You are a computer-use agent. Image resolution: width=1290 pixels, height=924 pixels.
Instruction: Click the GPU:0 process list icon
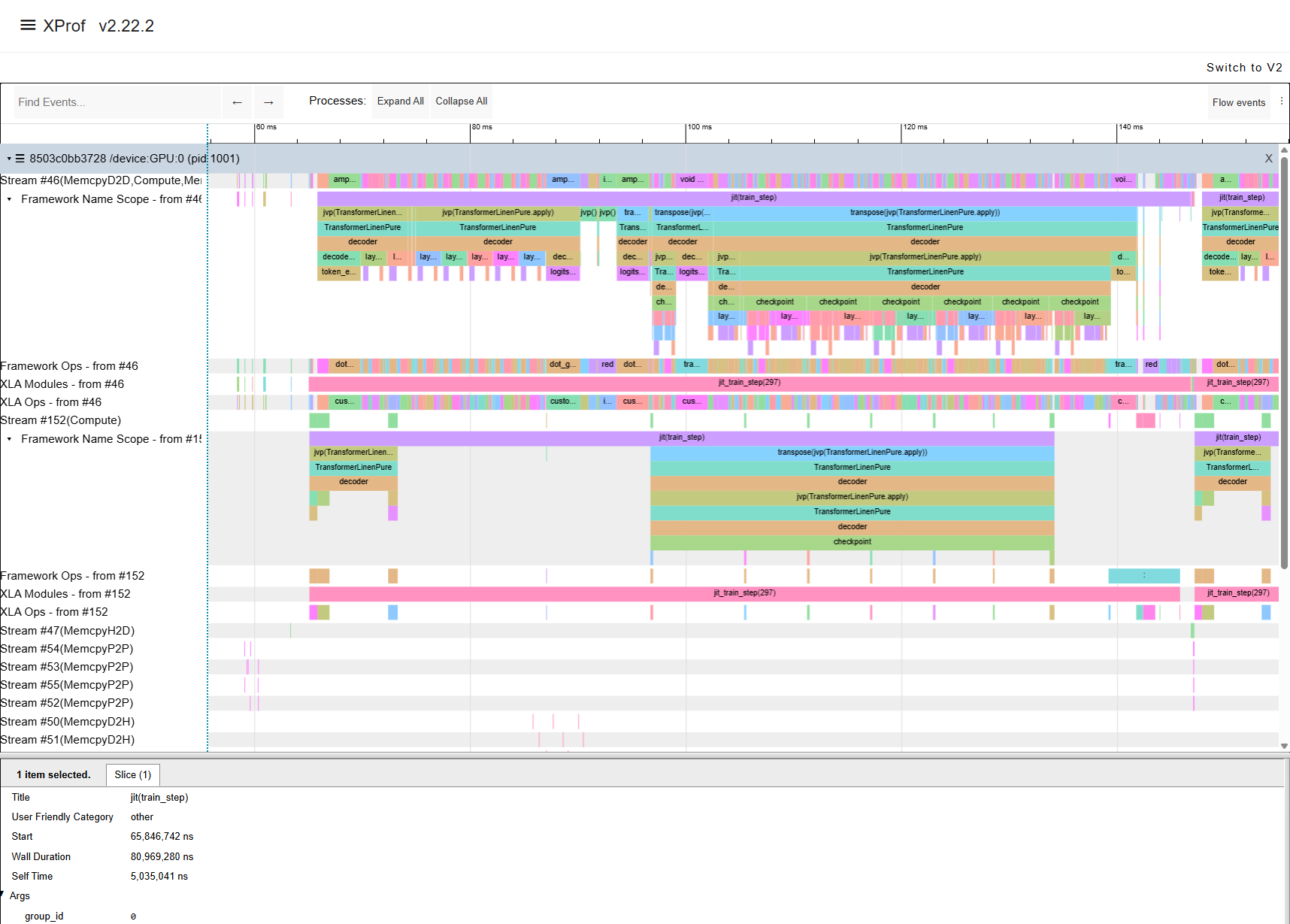20,159
